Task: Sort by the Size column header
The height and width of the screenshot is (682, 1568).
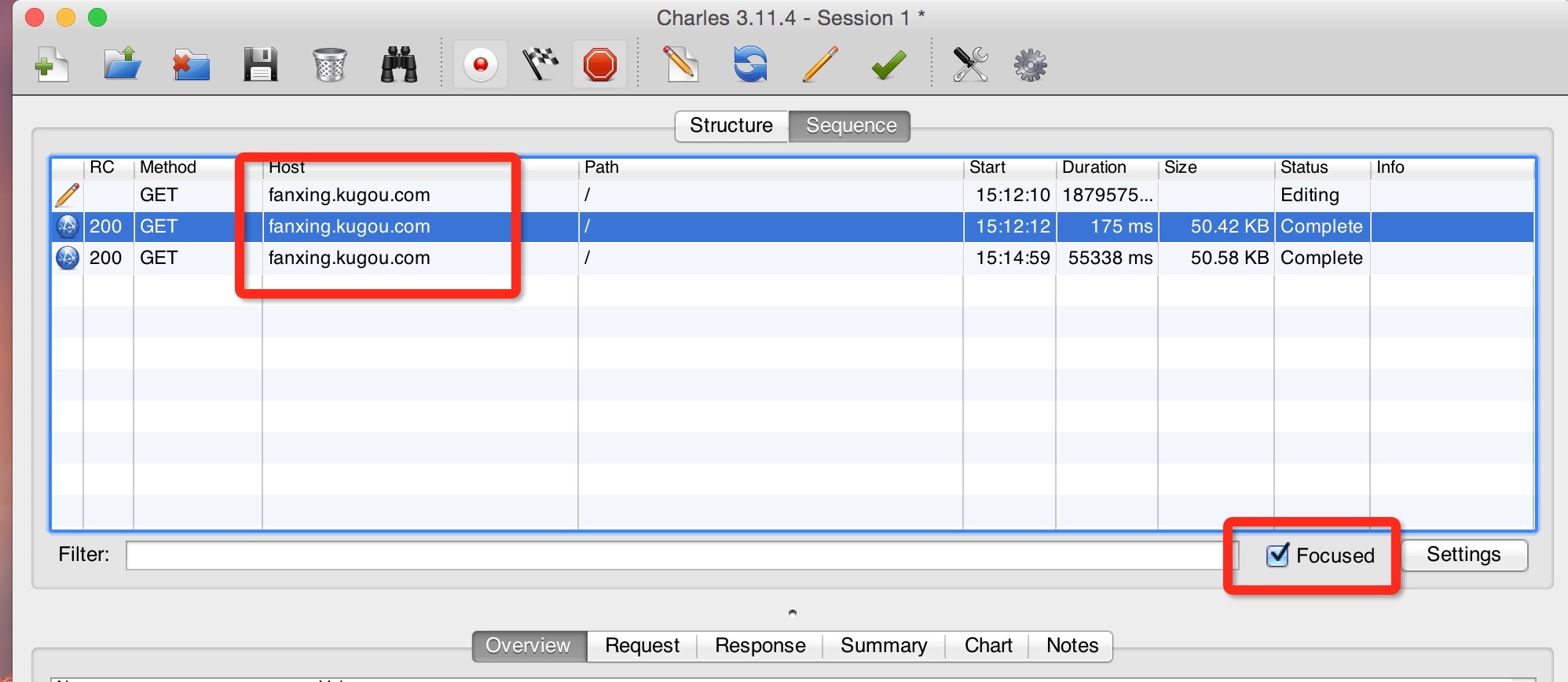Action: (1181, 167)
